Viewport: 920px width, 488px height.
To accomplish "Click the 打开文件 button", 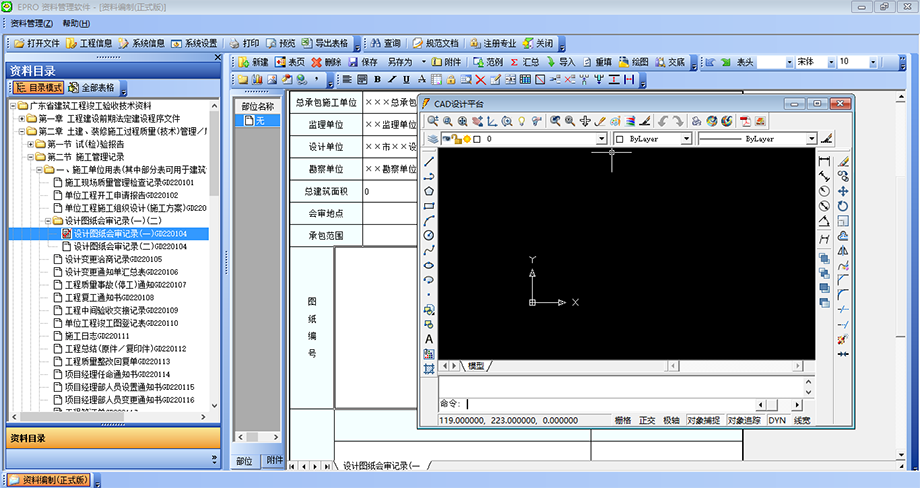I will (37, 43).
